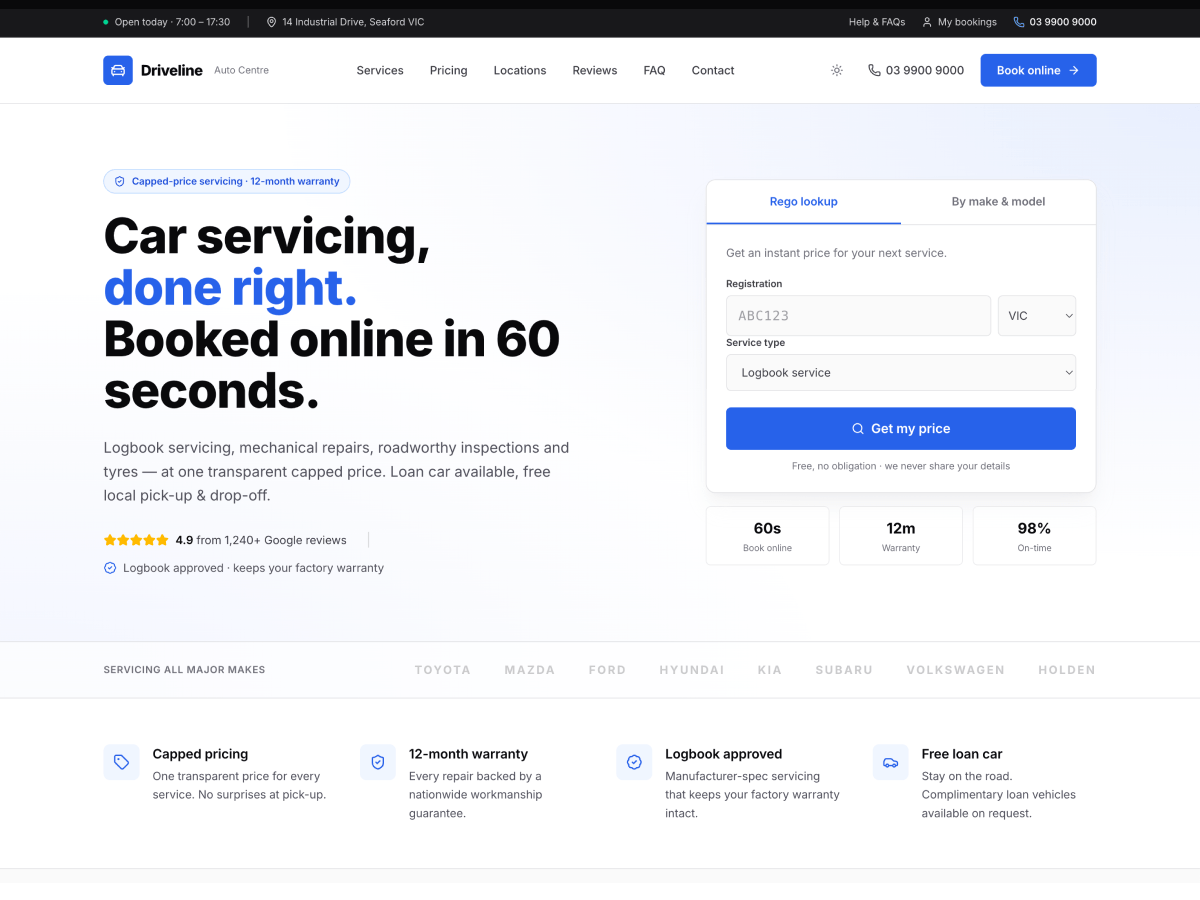Click the SERVICING ALL MAJOR MAKES label
Screen dimensions: 1200x900
point(184,670)
